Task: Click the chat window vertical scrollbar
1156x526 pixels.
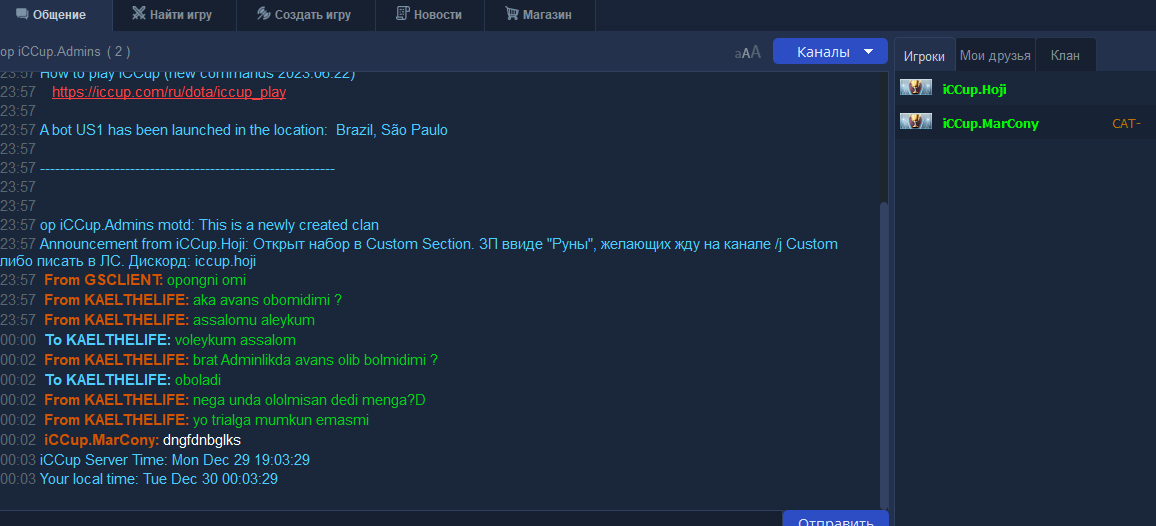Action: [883, 350]
